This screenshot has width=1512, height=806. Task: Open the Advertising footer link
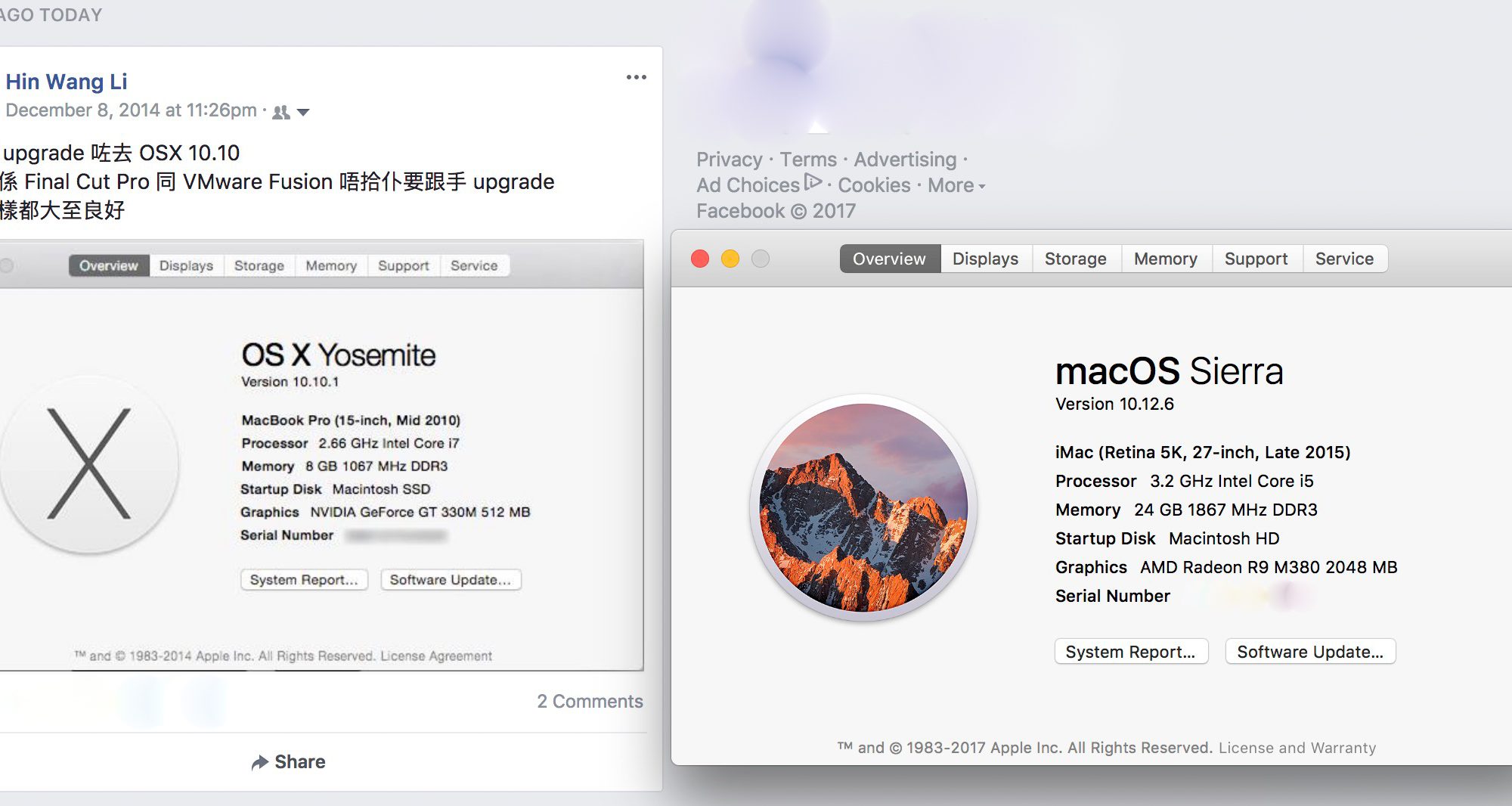[905, 160]
